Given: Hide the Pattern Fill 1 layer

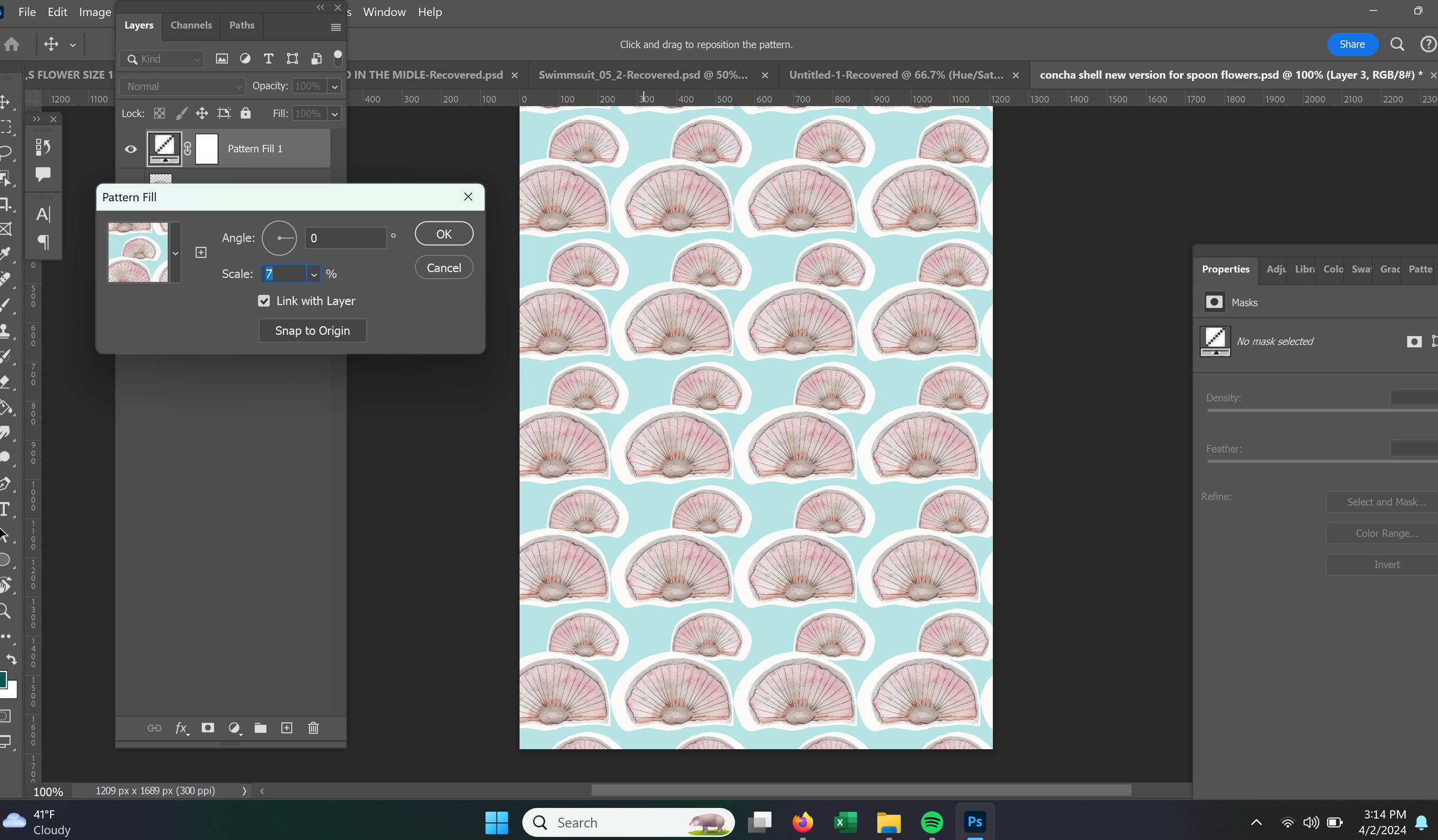Looking at the screenshot, I should [x=131, y=149].
